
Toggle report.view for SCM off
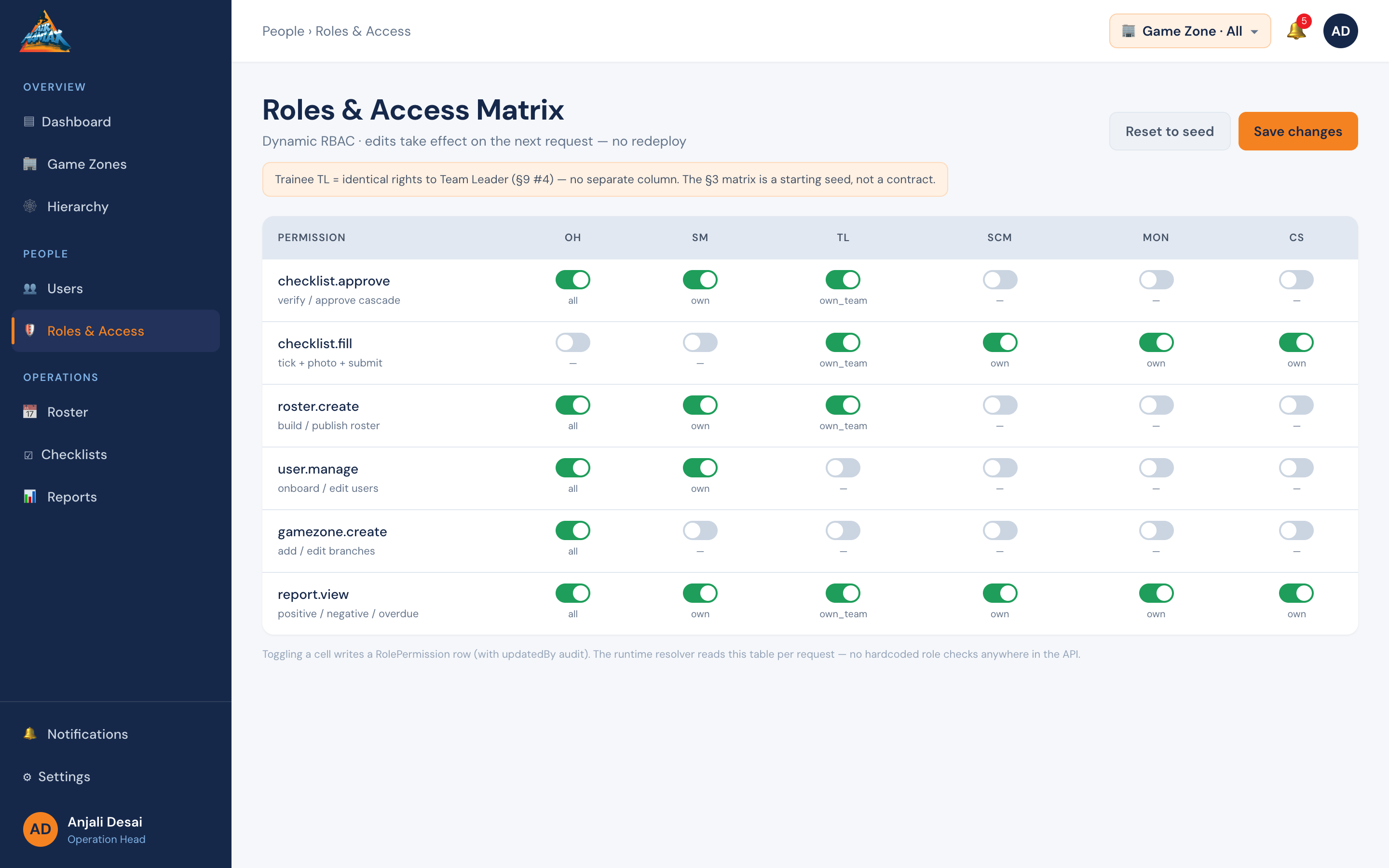[x=1000, y=593]
